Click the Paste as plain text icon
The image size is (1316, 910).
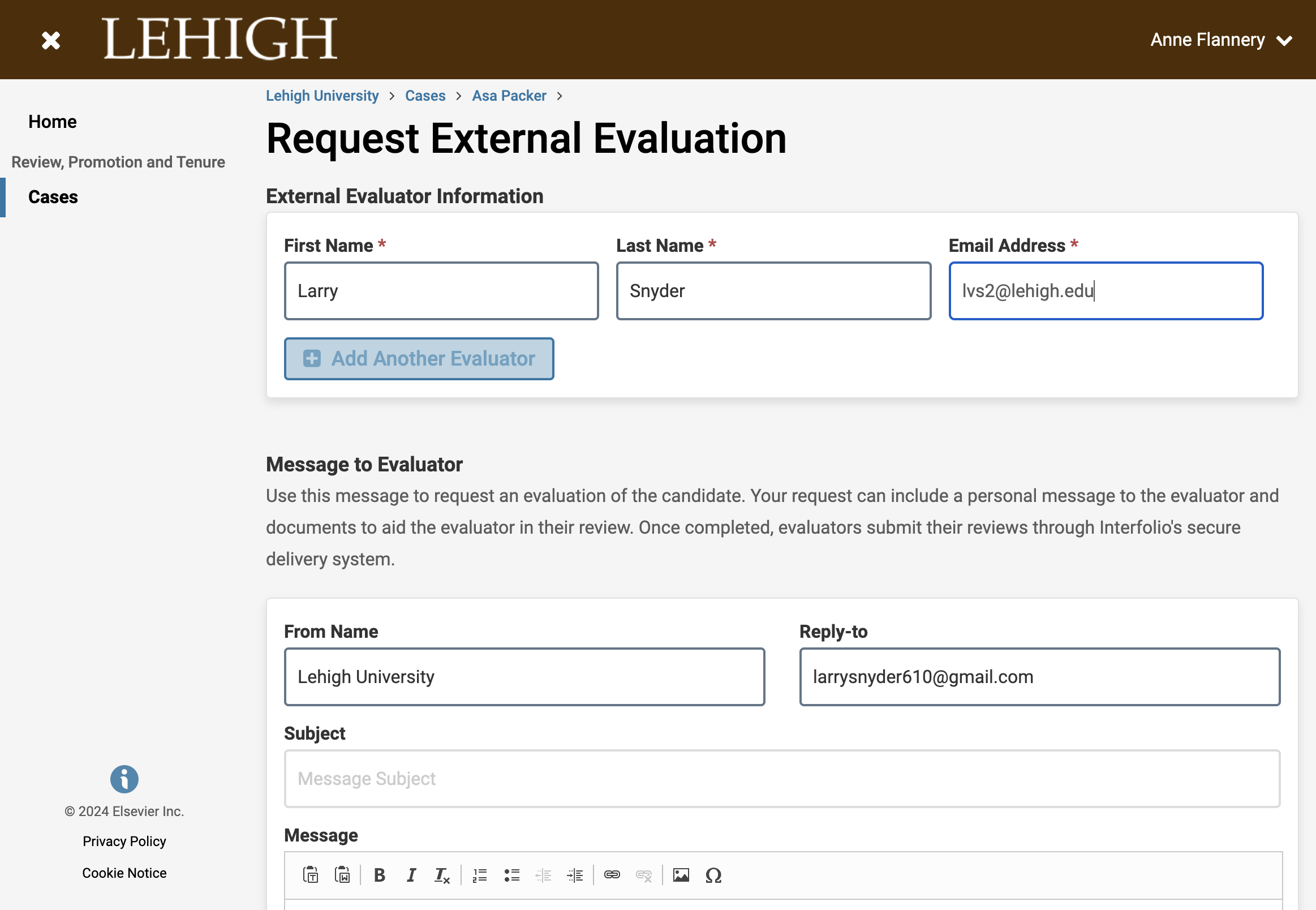click(311, 875)
